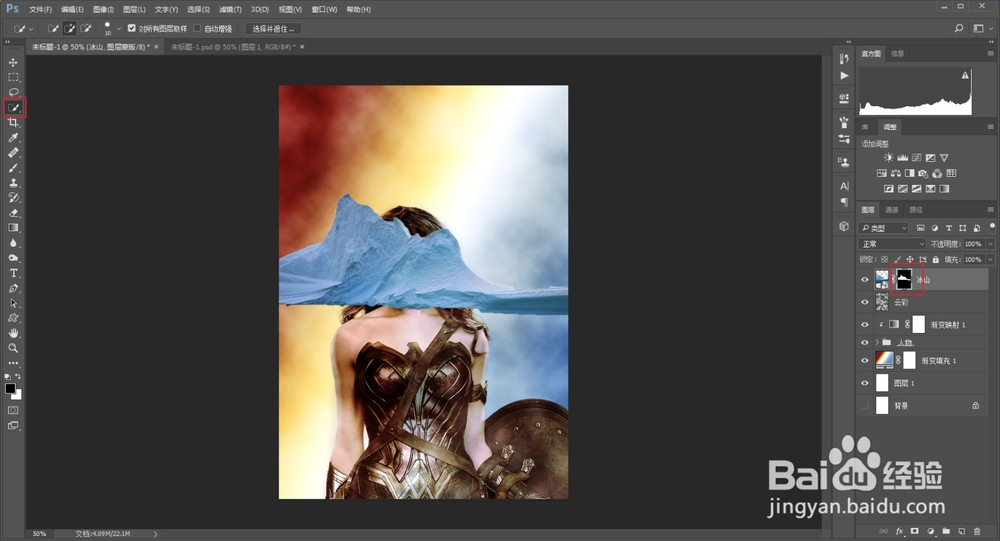This screenshot has width=1000, height=541.
Task: Select the History Brush tool
Action: point(13,198)
